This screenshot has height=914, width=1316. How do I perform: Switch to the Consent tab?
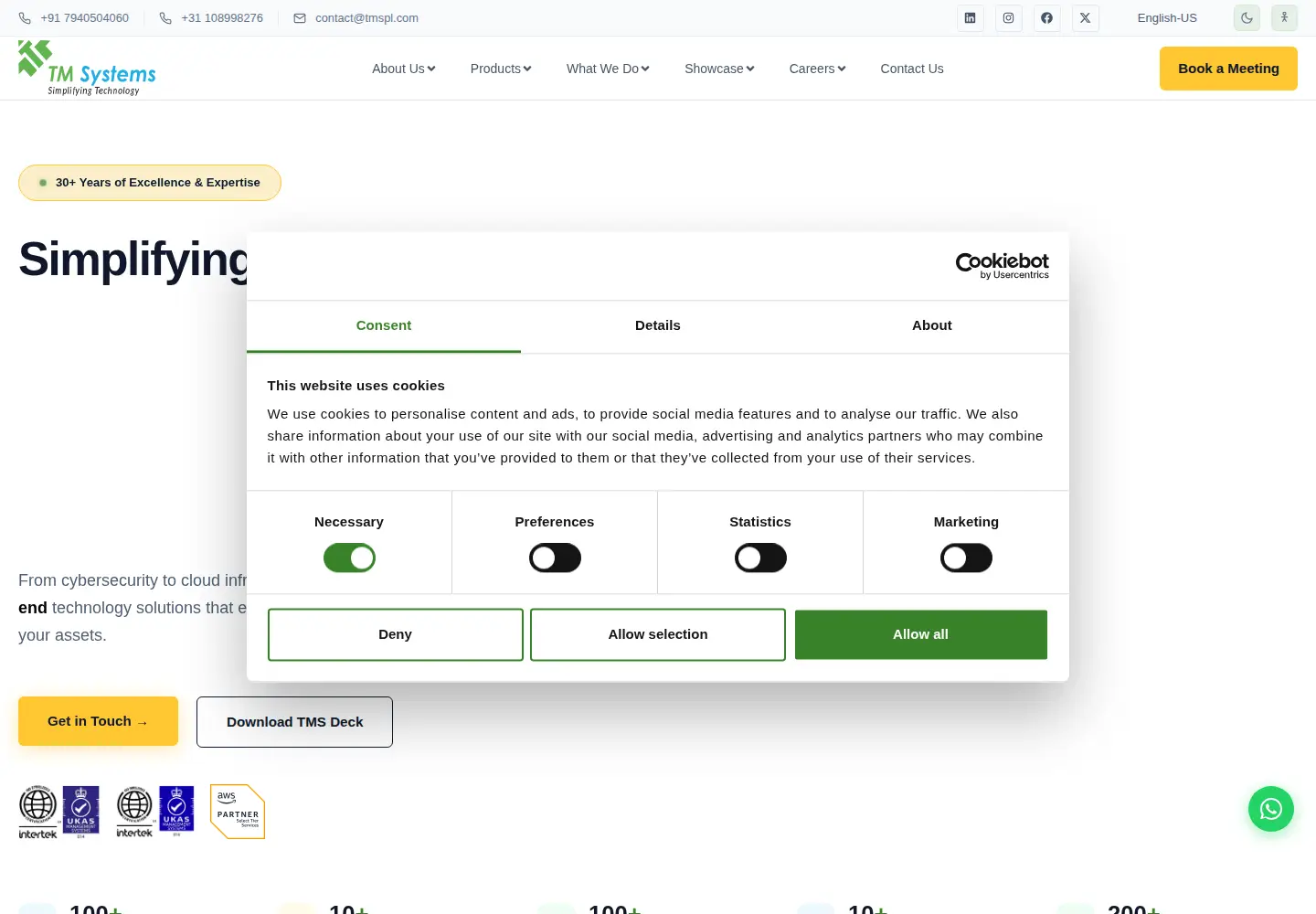[x=384, y=325]
